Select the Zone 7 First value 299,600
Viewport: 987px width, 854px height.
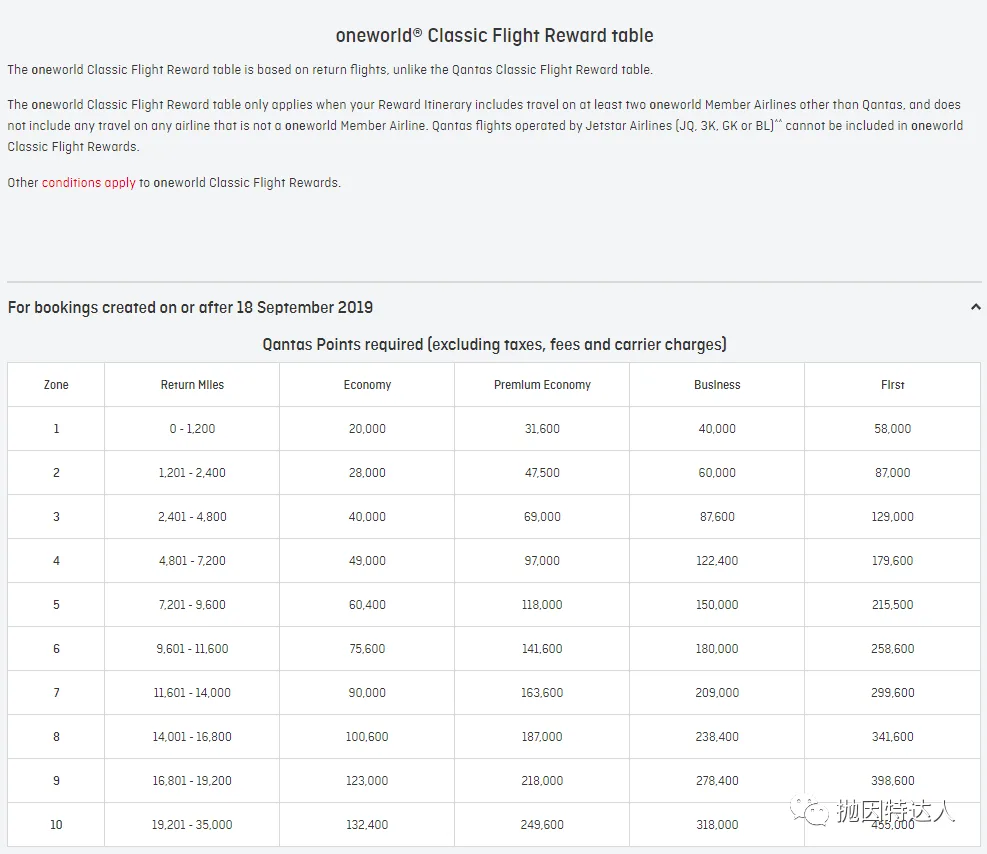(x=892, y=693)
